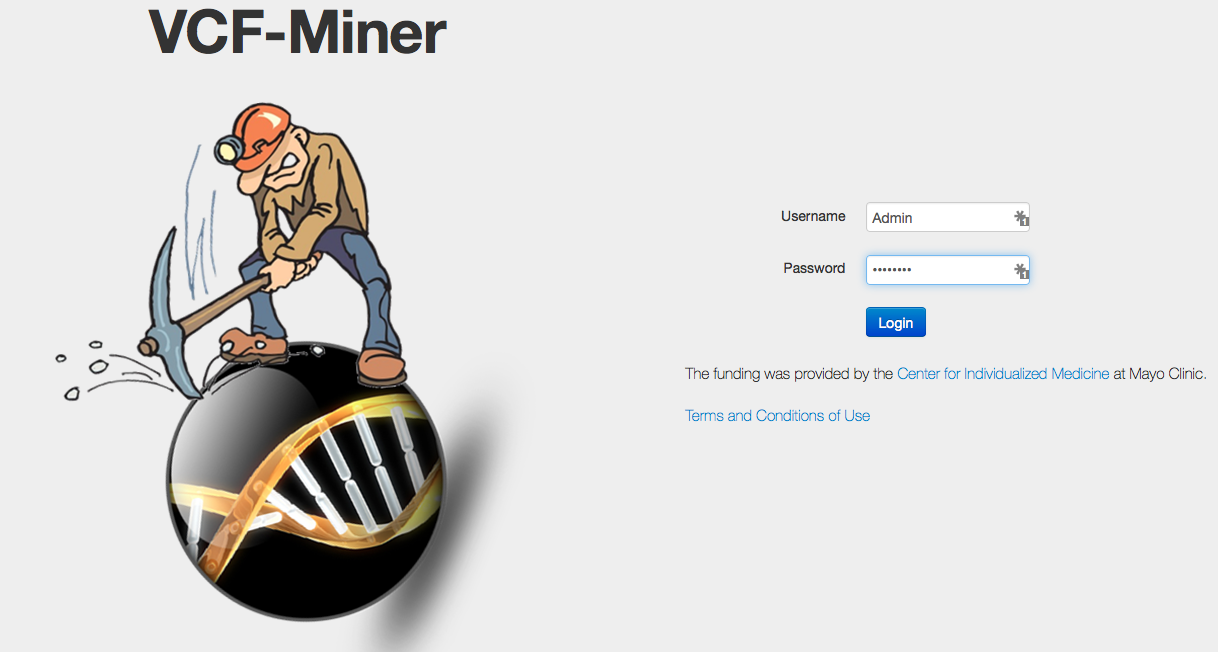Click the password manager icon in Password field

tap(1021, 270)
